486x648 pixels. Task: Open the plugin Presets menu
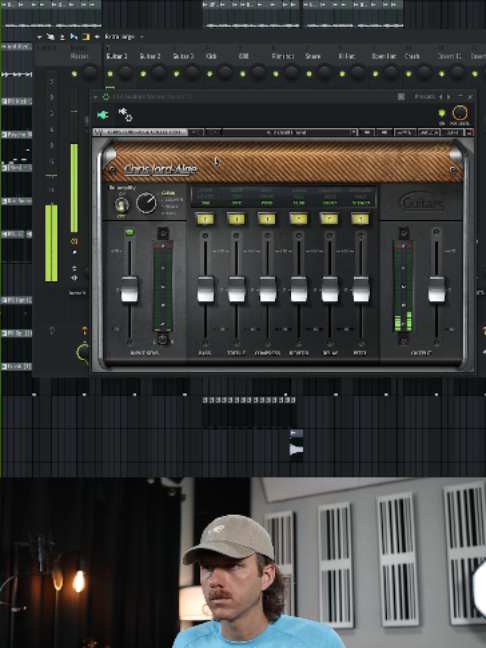(424, 97)
